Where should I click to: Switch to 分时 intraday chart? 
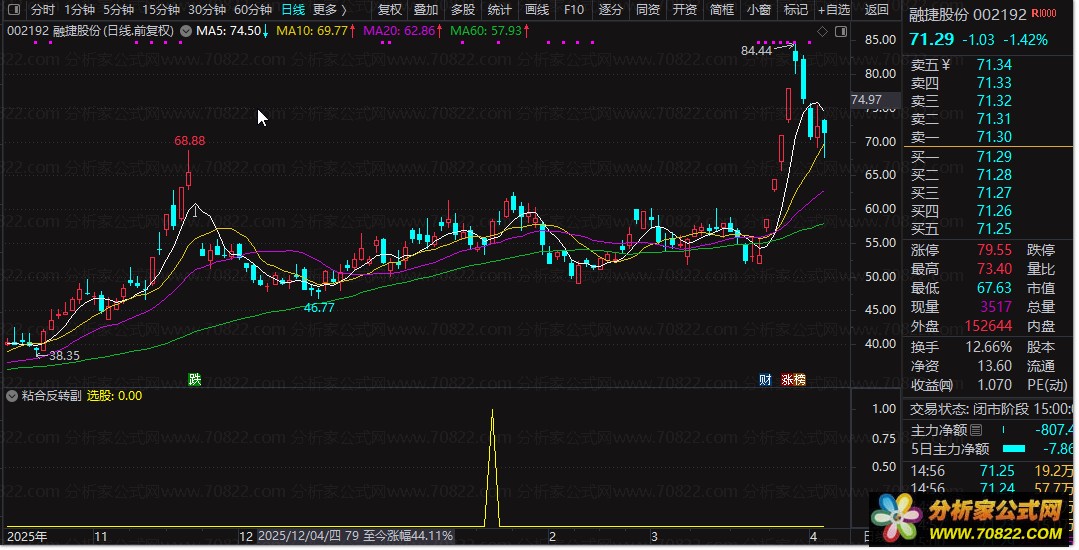tap(43, 10)
